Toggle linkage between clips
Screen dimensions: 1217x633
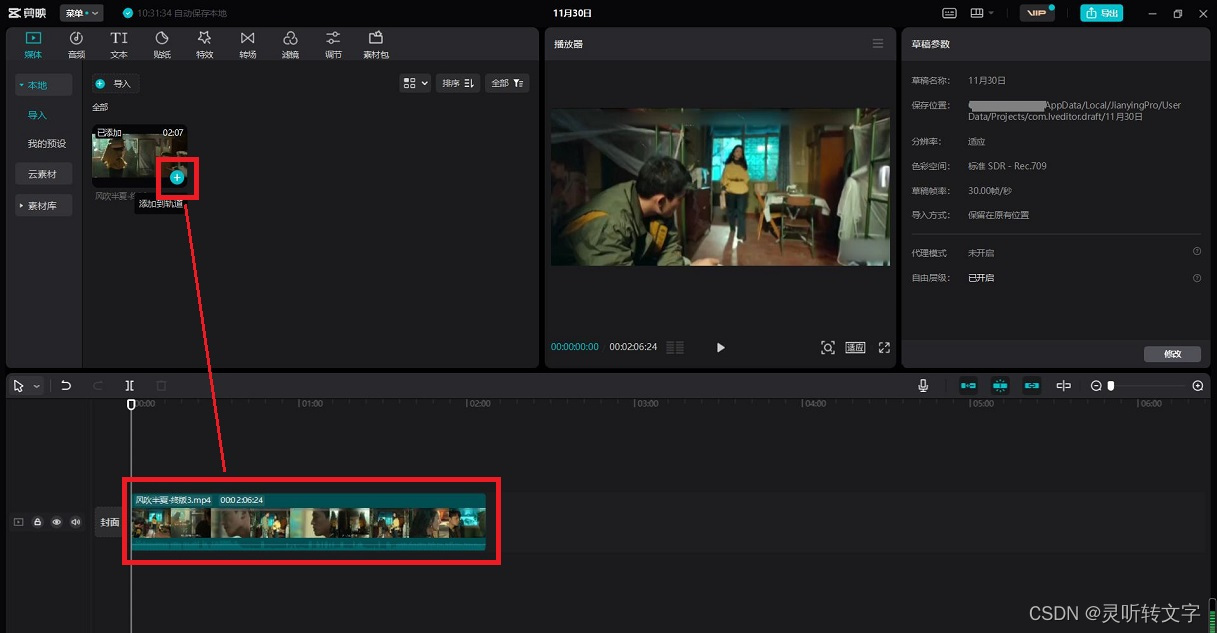click(x=1032, y=385)
